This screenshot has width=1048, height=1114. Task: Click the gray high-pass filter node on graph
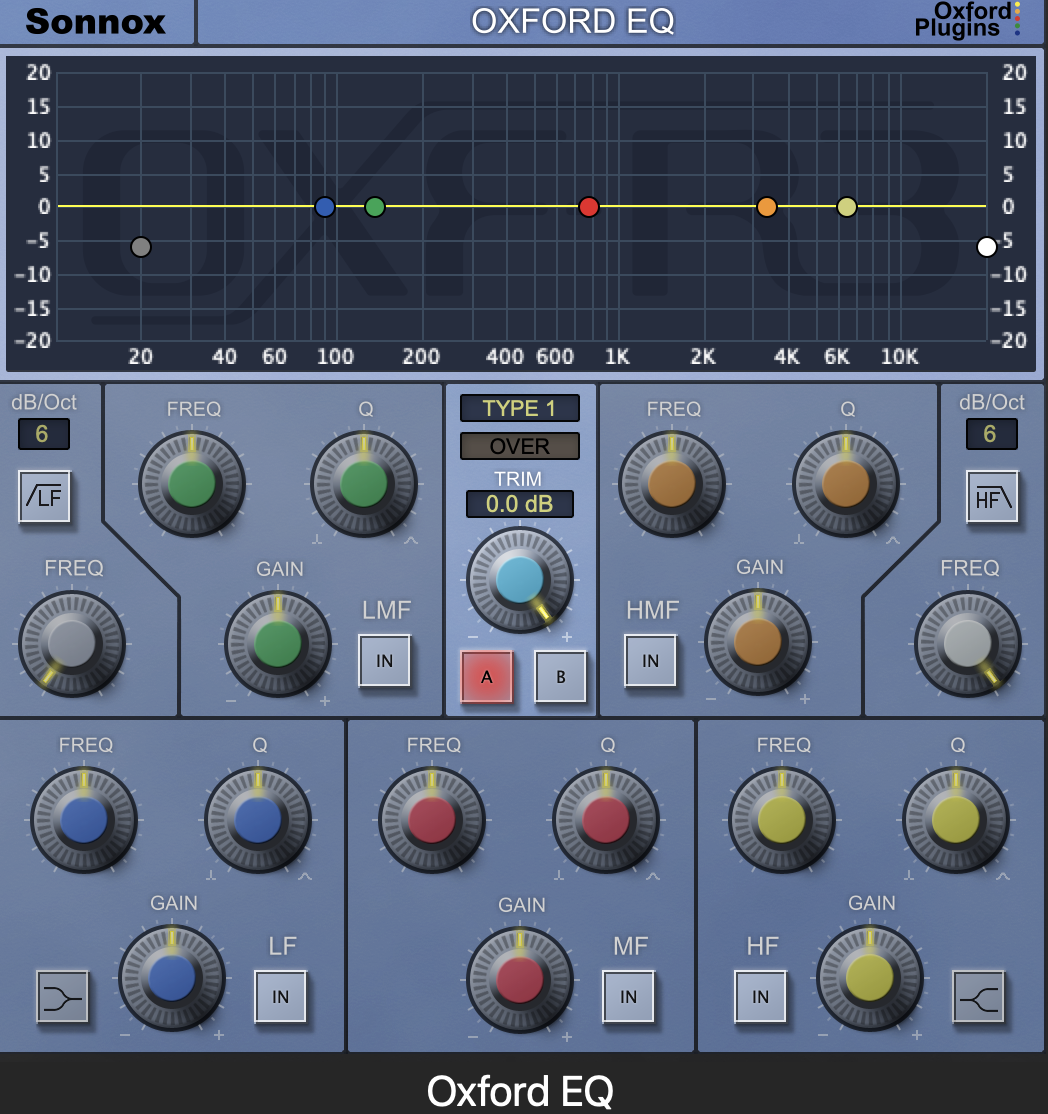click(x=141, y=247)
